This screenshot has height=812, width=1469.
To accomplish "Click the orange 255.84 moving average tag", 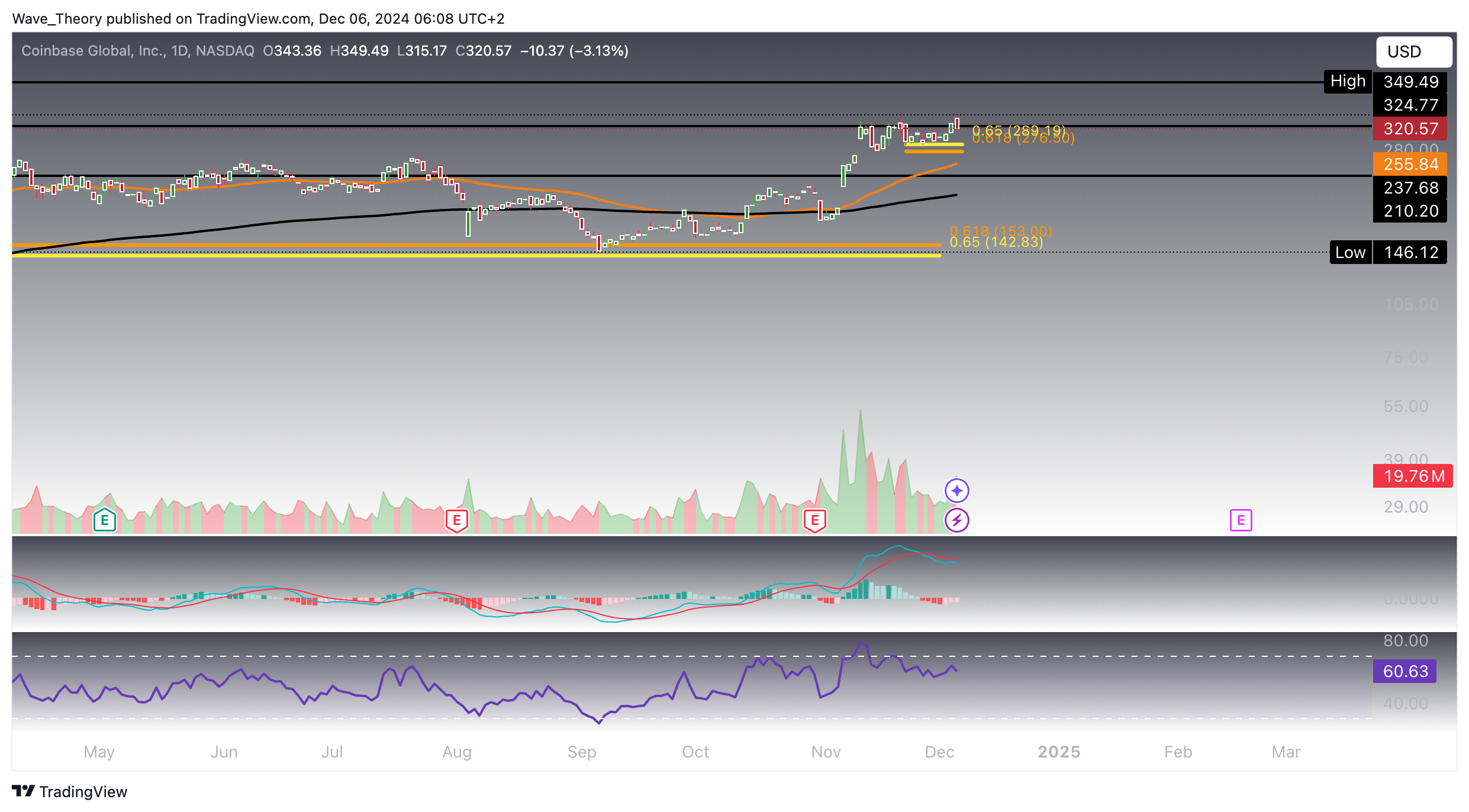I will tap(1410, 165).
